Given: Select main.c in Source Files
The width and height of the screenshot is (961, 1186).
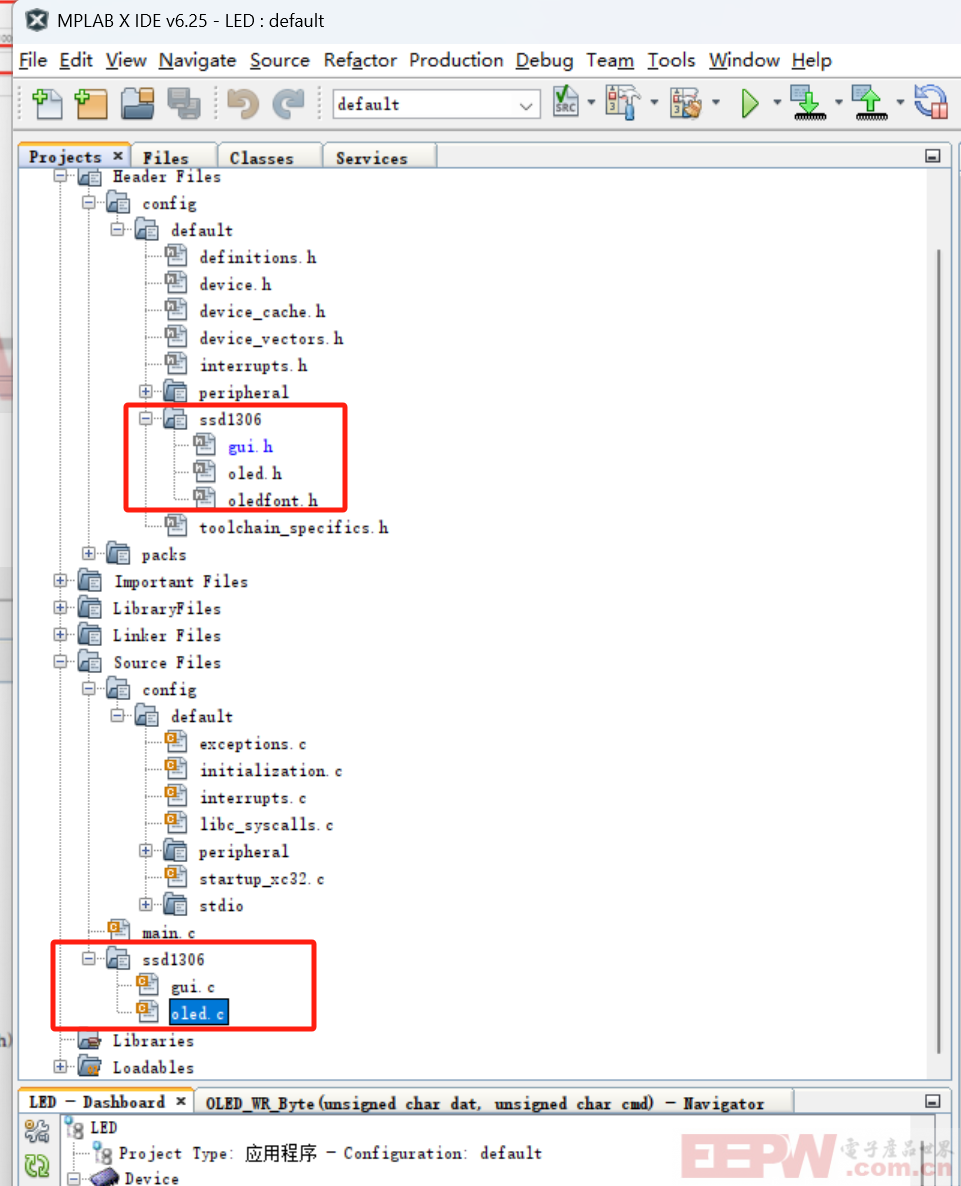Looking at the screenshot, I should point(168,933).
